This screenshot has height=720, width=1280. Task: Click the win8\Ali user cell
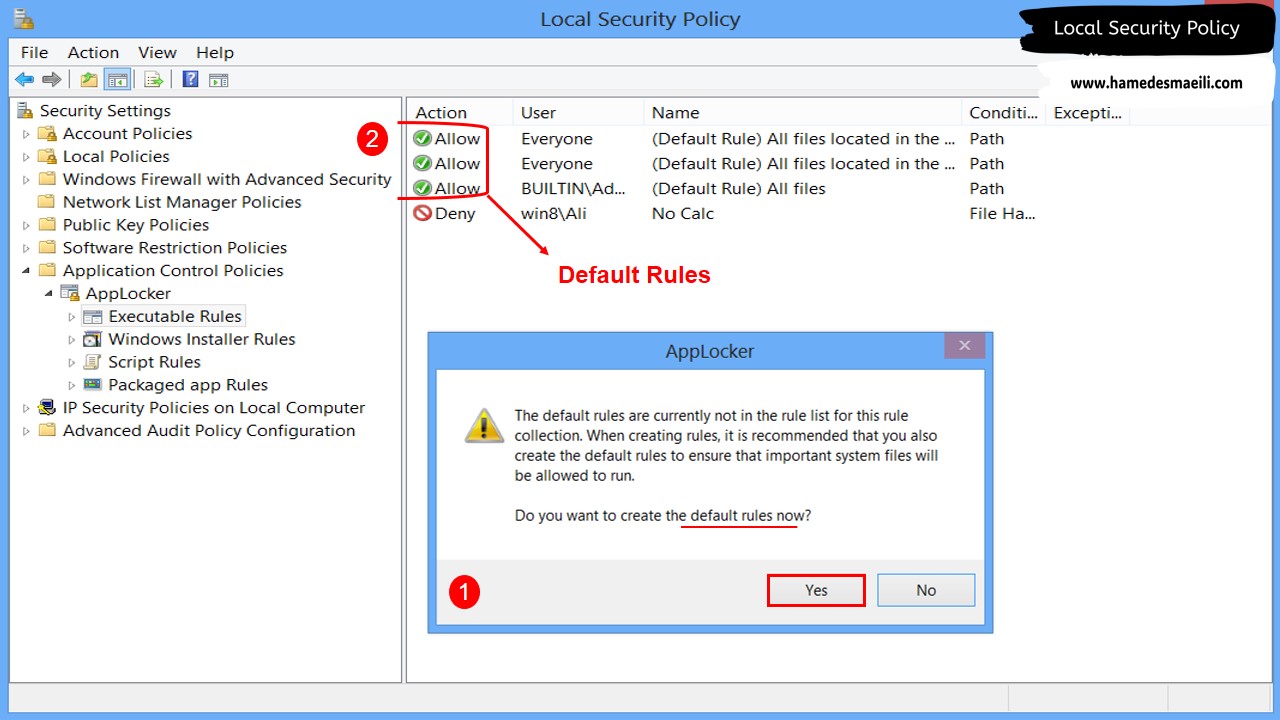pyautogui.click(x=554, y=213)
